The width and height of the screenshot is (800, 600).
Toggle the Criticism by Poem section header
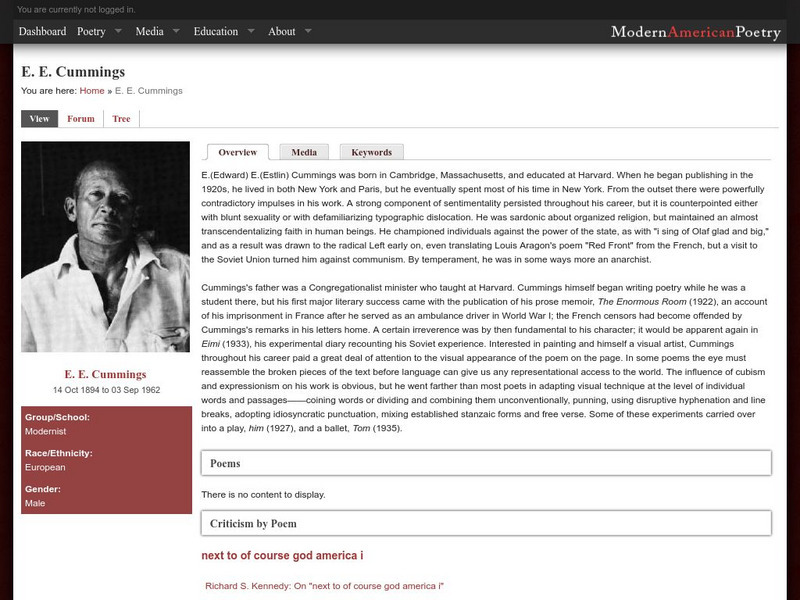(x=486, y=523)
